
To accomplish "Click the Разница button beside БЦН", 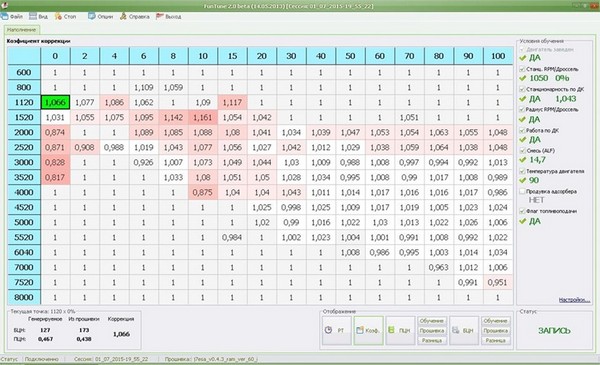I will pos(496,340).
